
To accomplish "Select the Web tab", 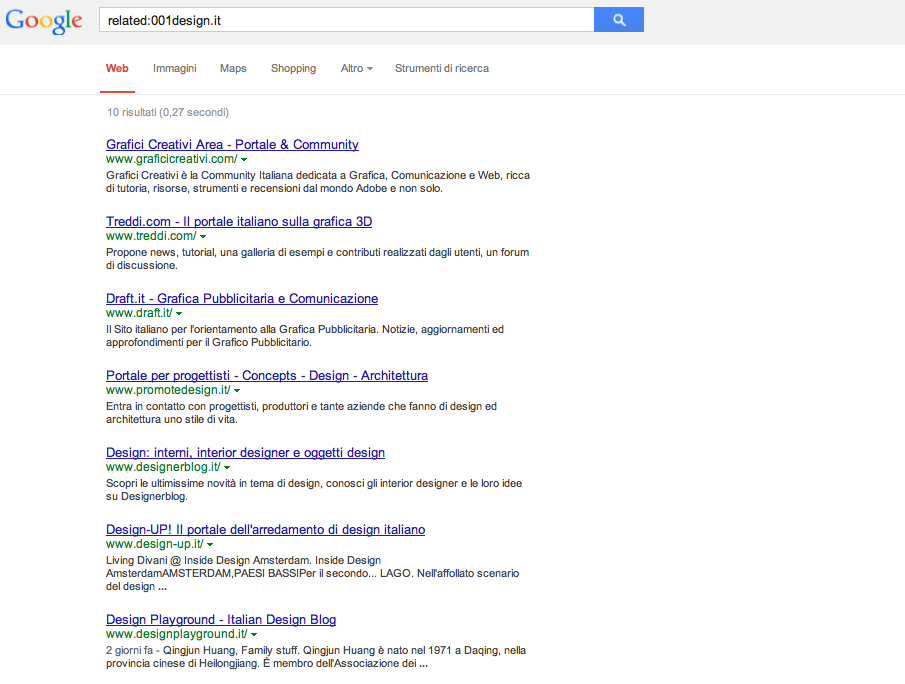I will pyautogui.click(x=117, y=68).
